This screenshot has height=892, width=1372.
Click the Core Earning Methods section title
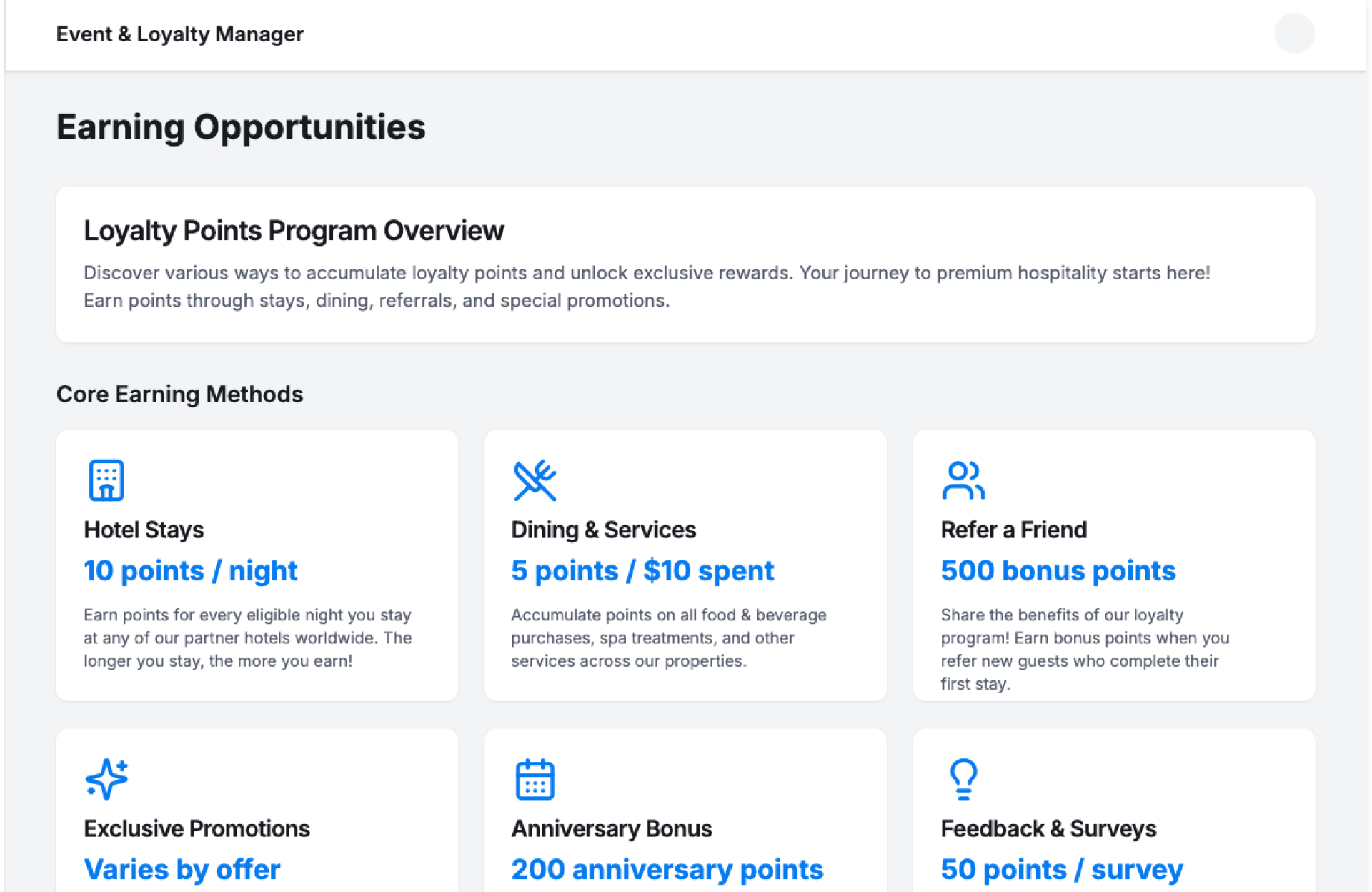179,394
